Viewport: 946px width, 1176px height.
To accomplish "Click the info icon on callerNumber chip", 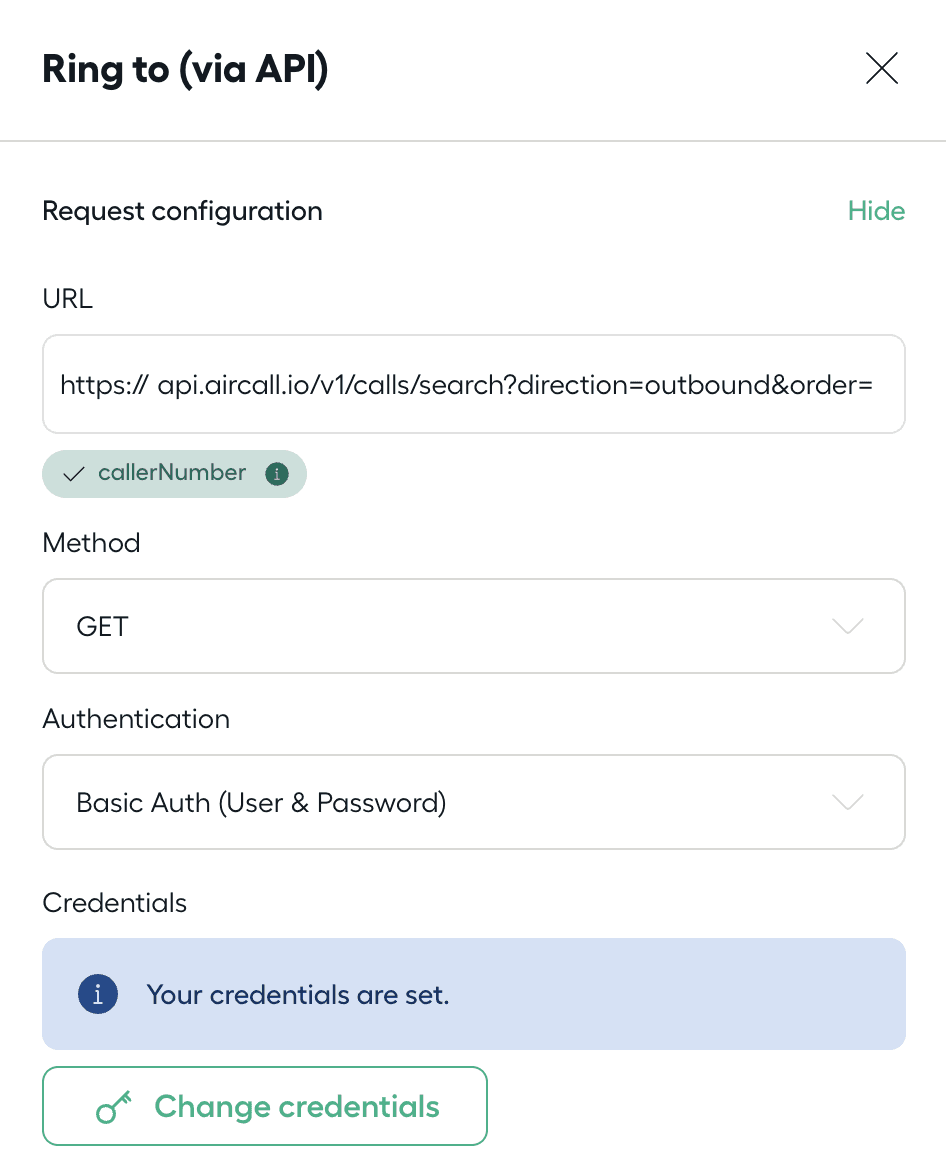I will pyautogui.click(x=276, y=474).
